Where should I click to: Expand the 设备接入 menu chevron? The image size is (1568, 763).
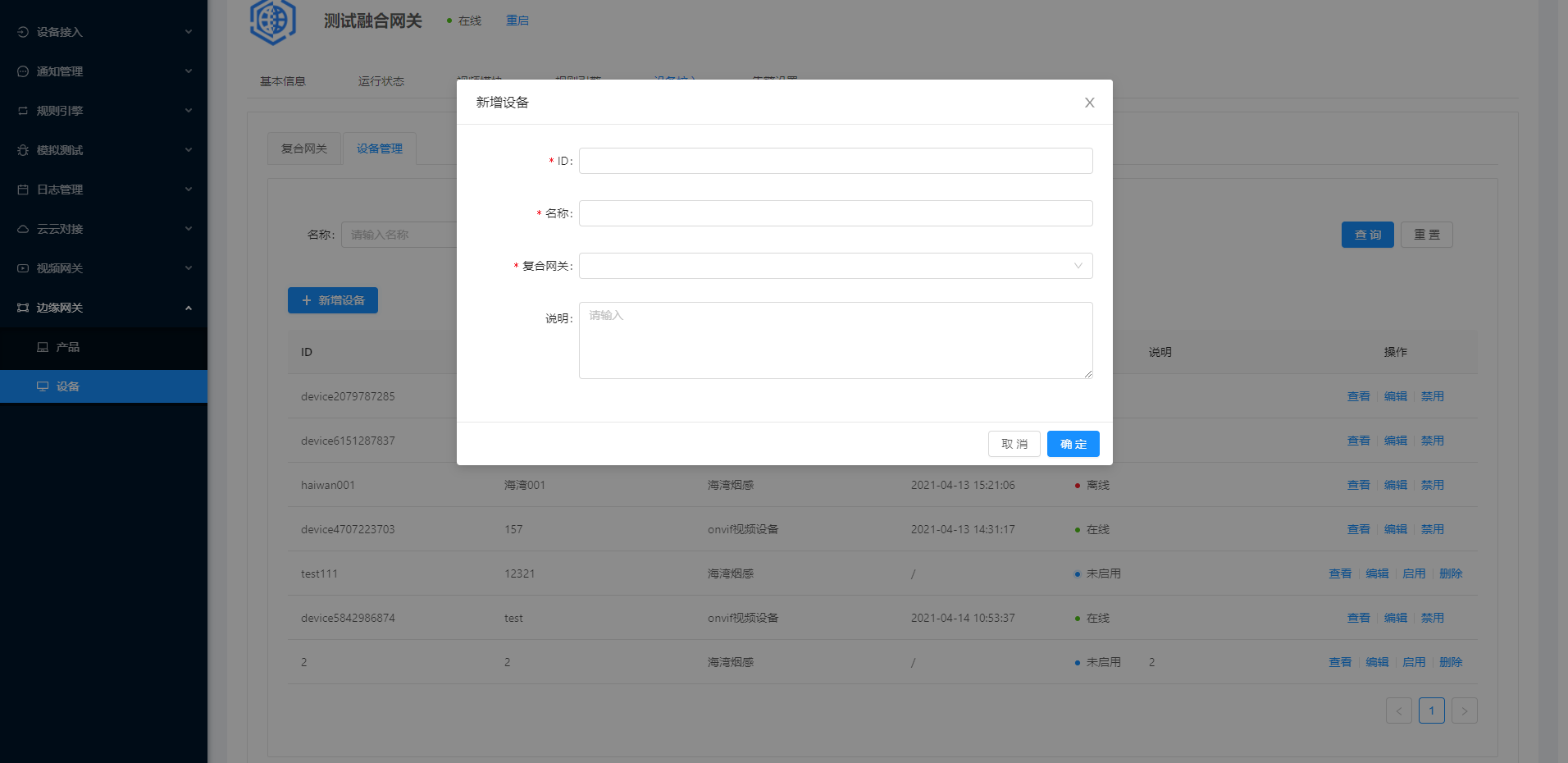coord(189,32)
